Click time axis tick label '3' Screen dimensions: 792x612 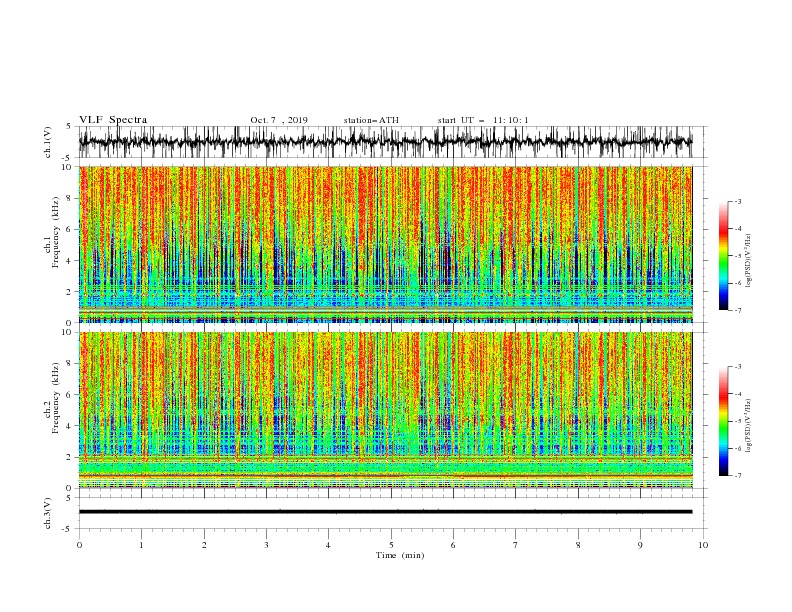point(266,545)
